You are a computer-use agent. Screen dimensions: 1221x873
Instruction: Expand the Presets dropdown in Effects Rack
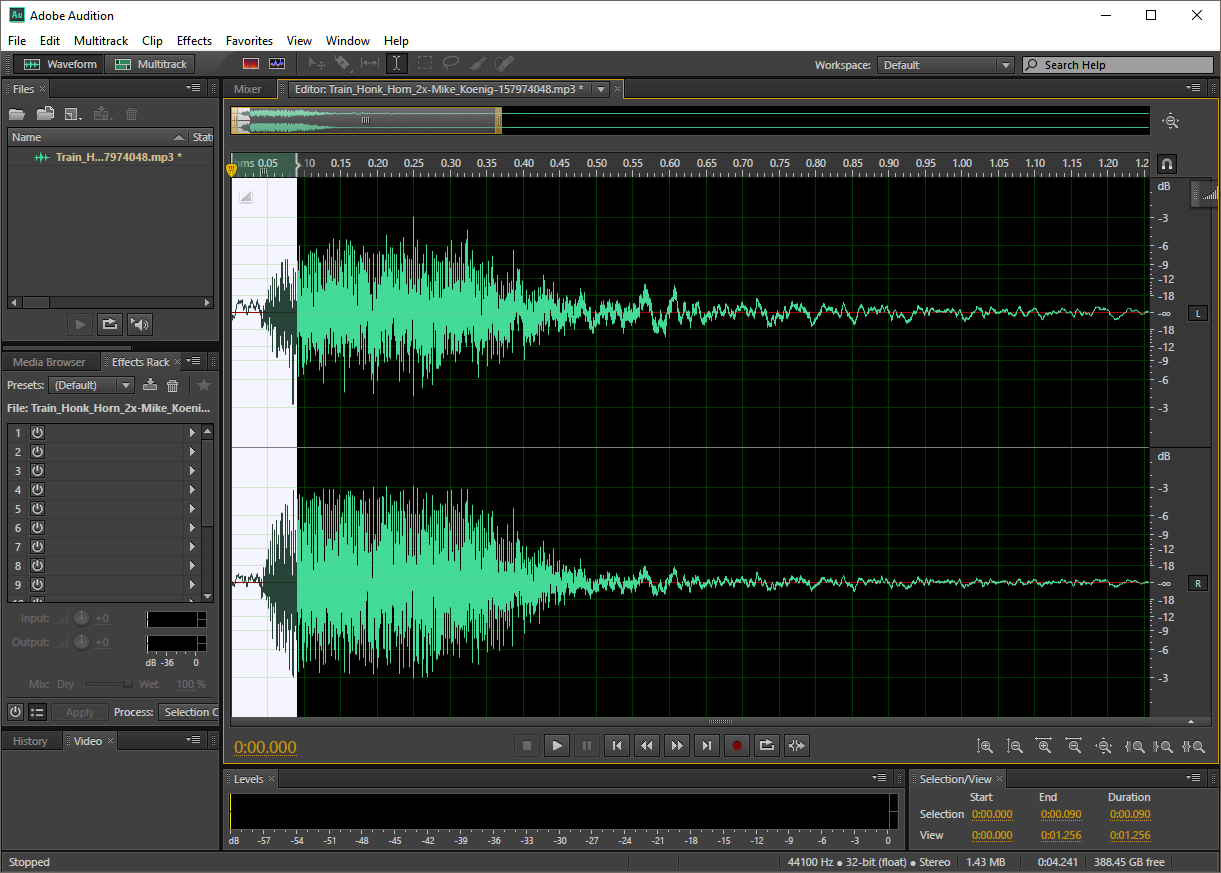pos(92,385)
